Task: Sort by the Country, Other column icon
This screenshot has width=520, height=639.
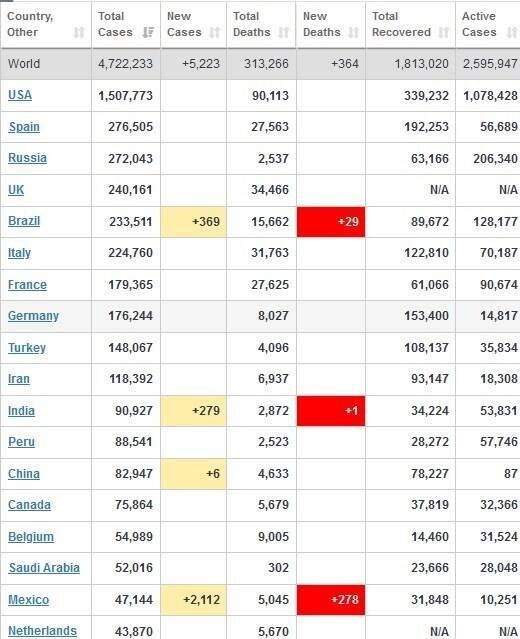Action: click(x=79, y=32)
